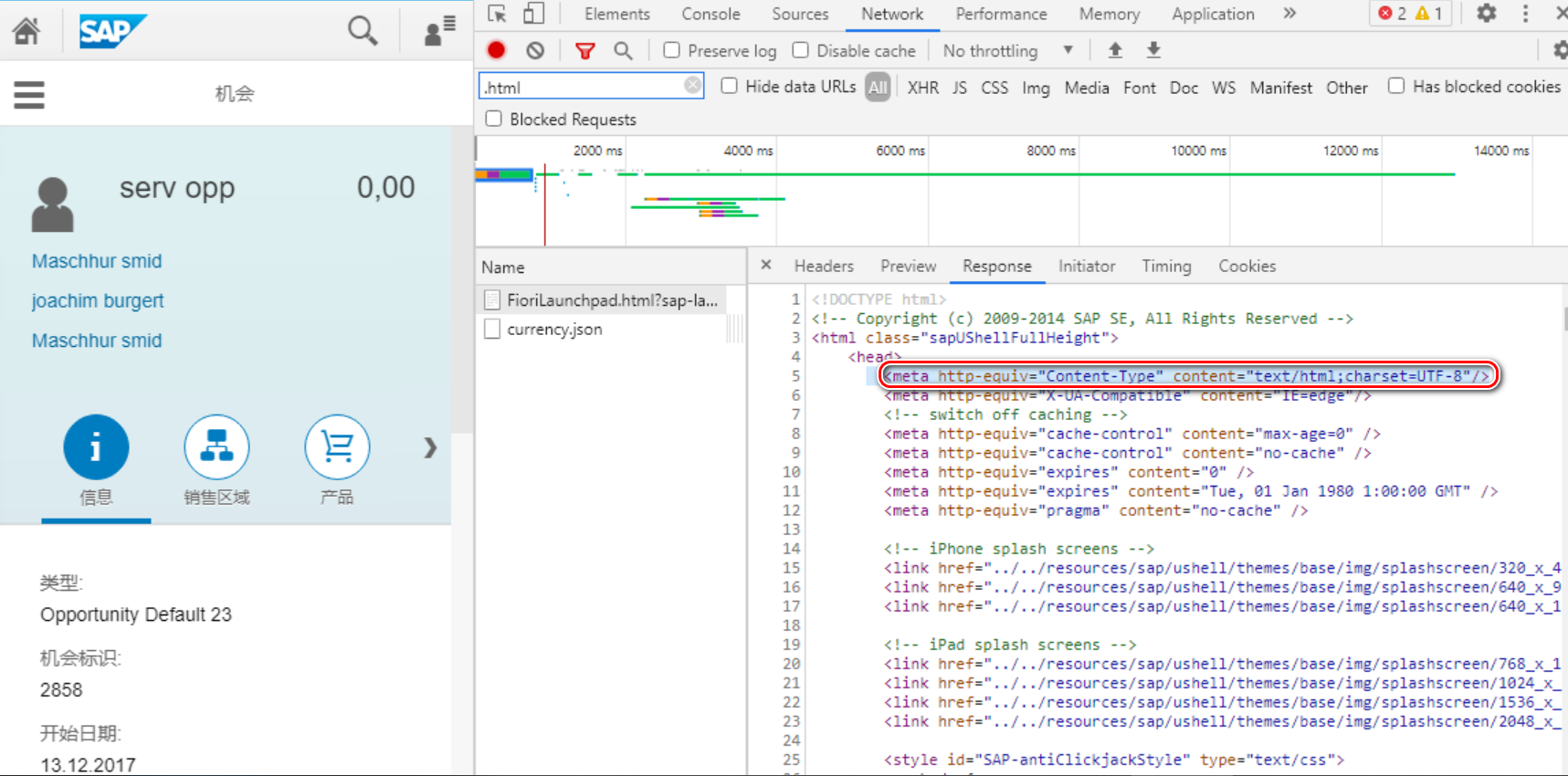
Task: Go to the SAP Fiori home icon
Action: pyautogui.click(x=26, y=31)
